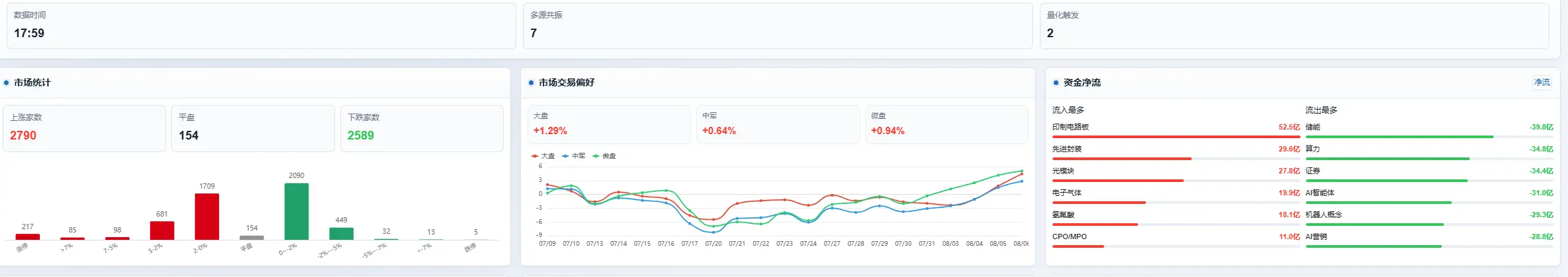Click the red progress bar under CPO/MPO

[1078, 246]
